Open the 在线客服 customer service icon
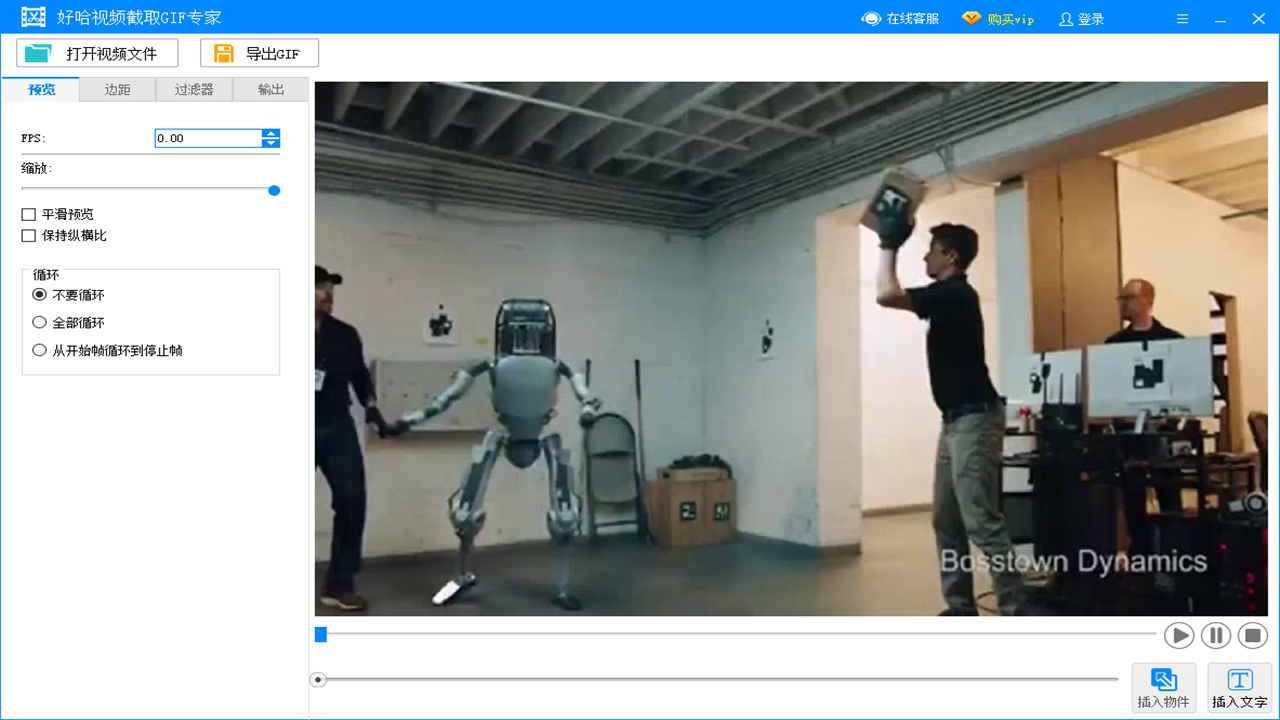Screen dimensions: 1280x720 tap(871, 17)
